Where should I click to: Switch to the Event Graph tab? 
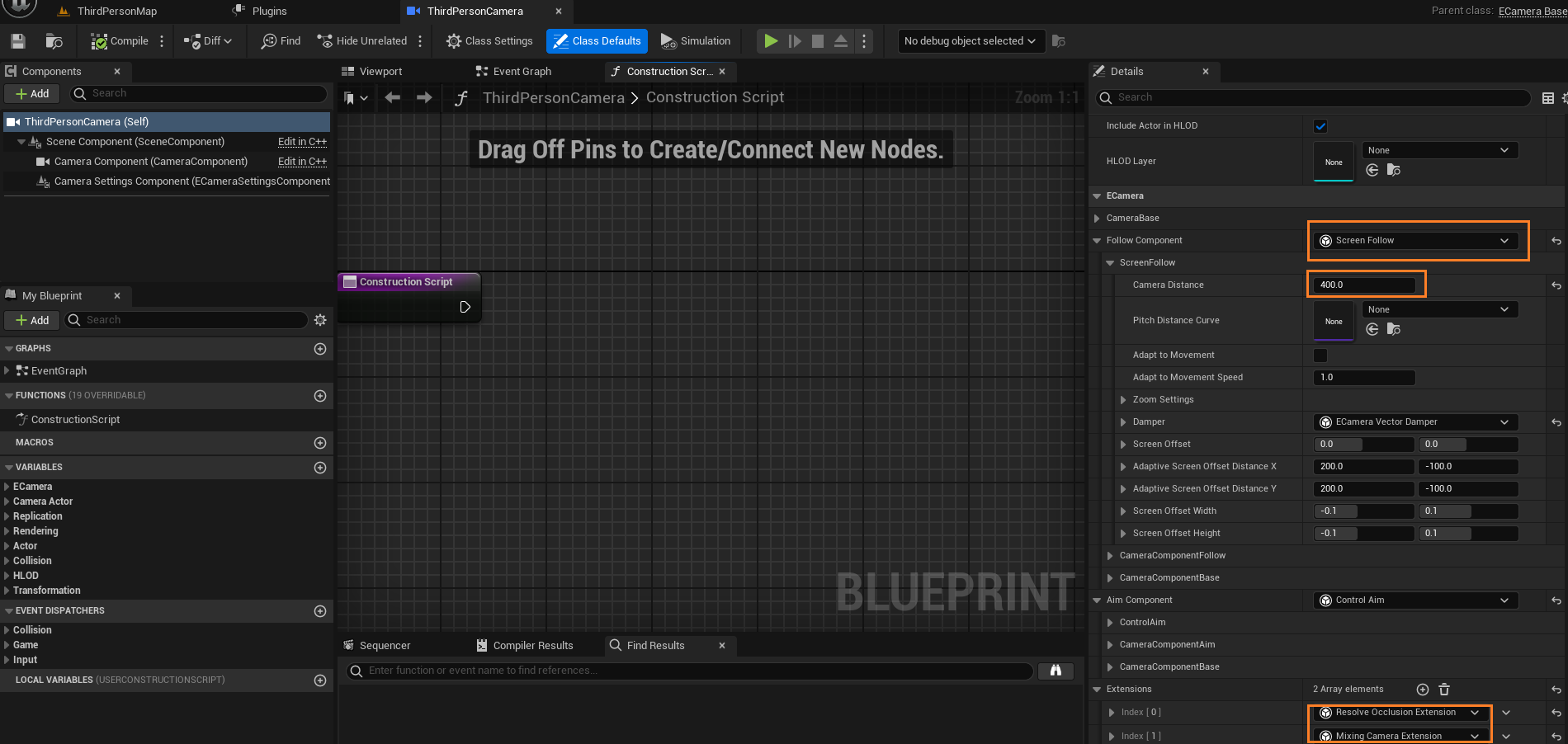click(x=522, y=72)
